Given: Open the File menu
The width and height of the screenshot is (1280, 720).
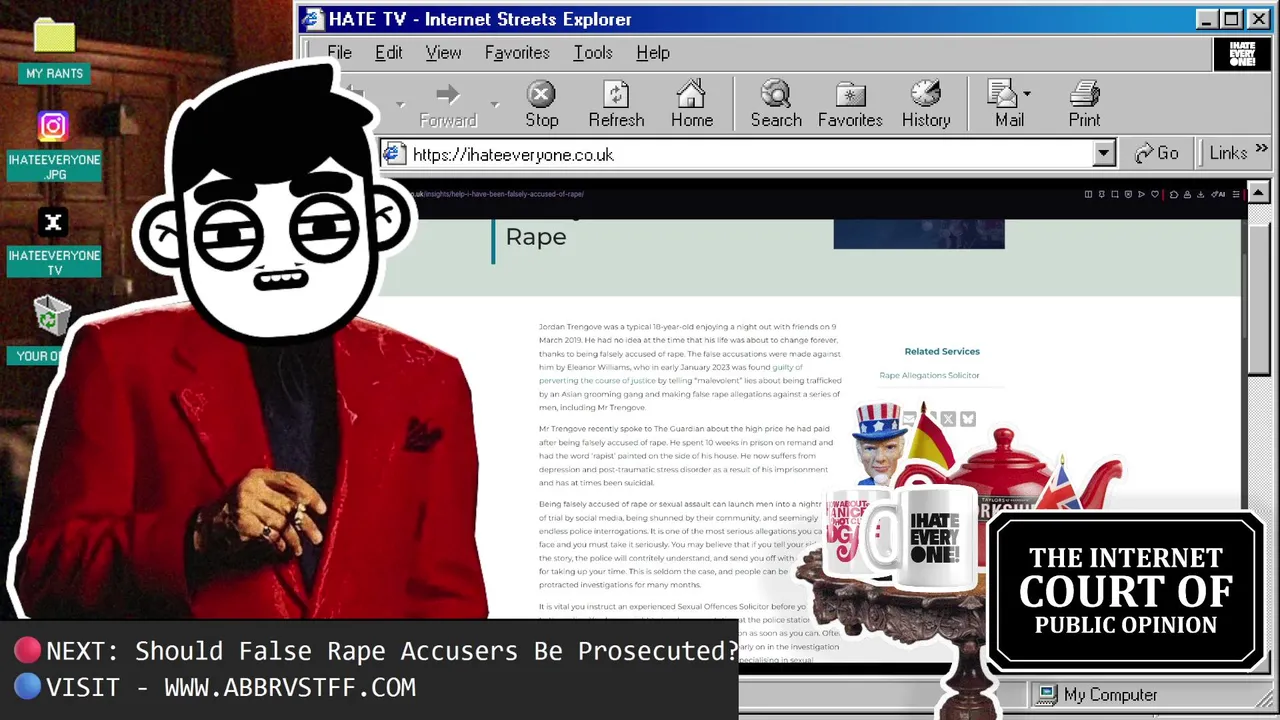Looking at the screenshot, I should (339, 53).
